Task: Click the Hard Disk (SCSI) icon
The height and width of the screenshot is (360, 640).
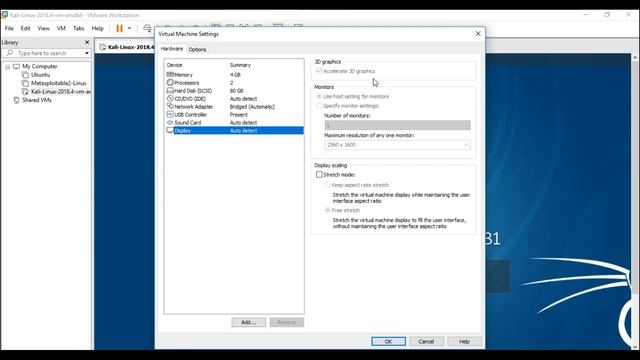Action: pos(170,91)
